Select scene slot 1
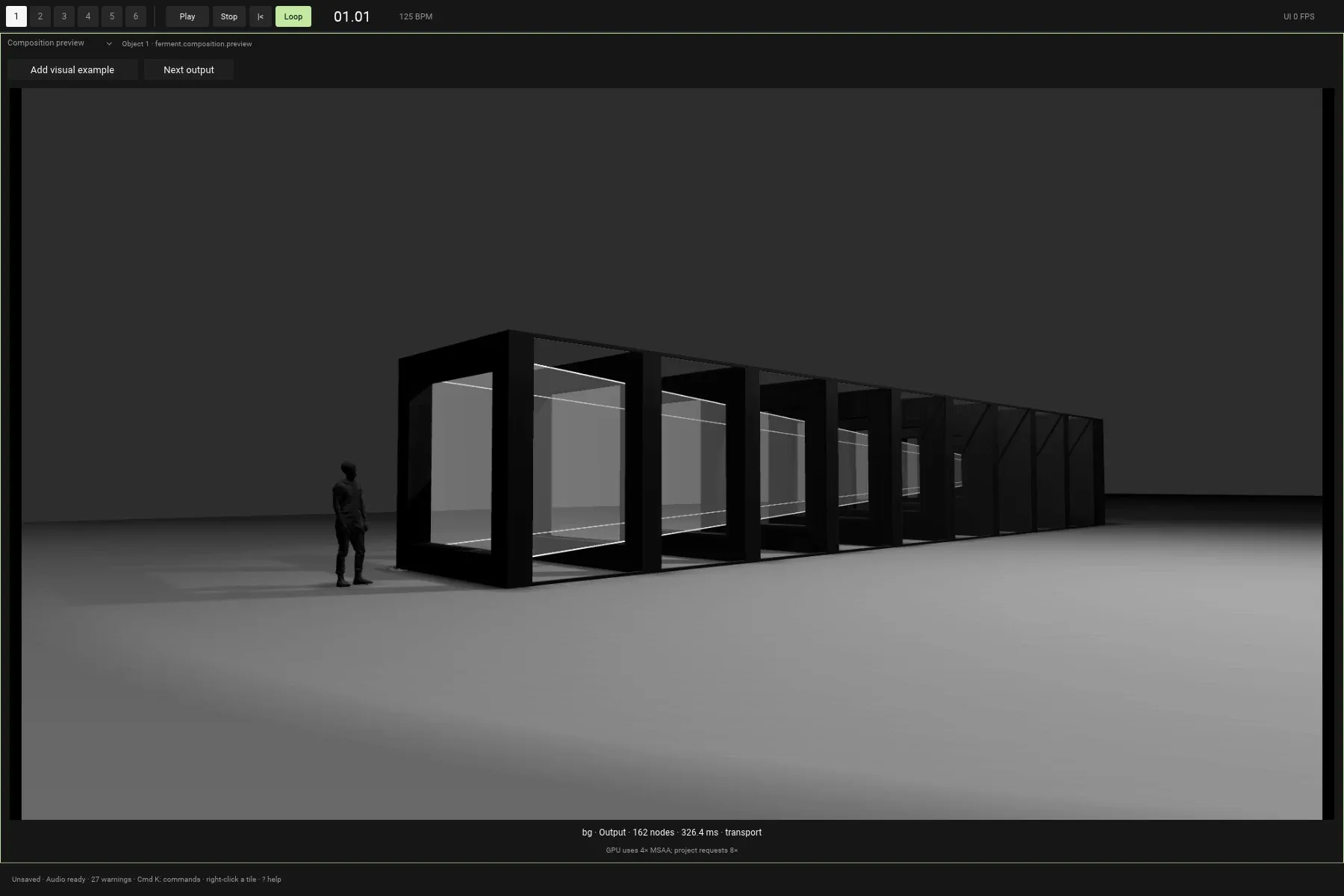Screen dimensions: 1344x896 click(x=16, y=16)
